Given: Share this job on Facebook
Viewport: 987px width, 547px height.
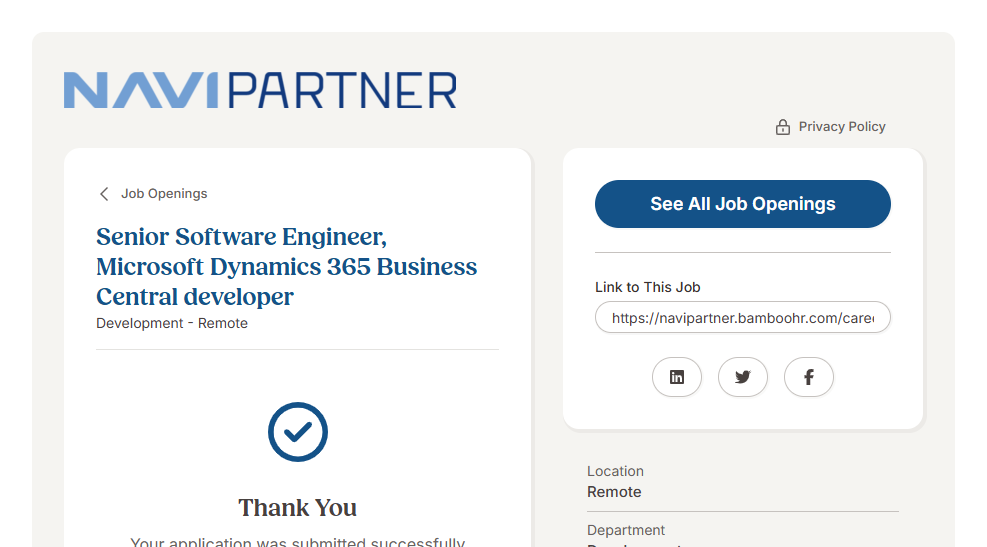Looking at the screenshot, I should pyautogui.click(x=809, y=377).
